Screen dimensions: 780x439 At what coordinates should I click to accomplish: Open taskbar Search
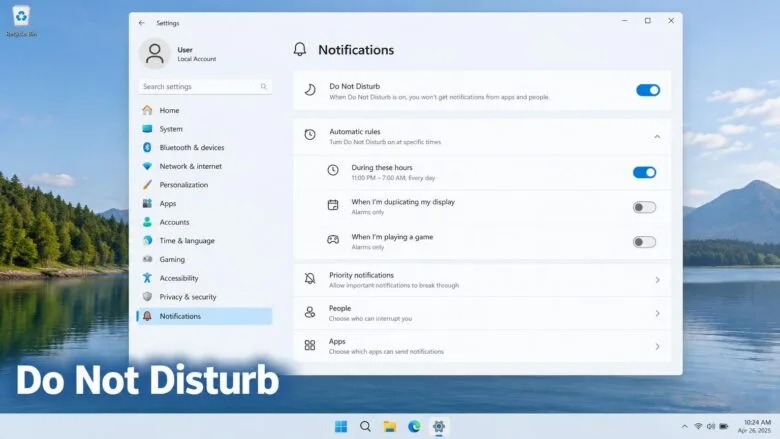(x=365, y=427)
